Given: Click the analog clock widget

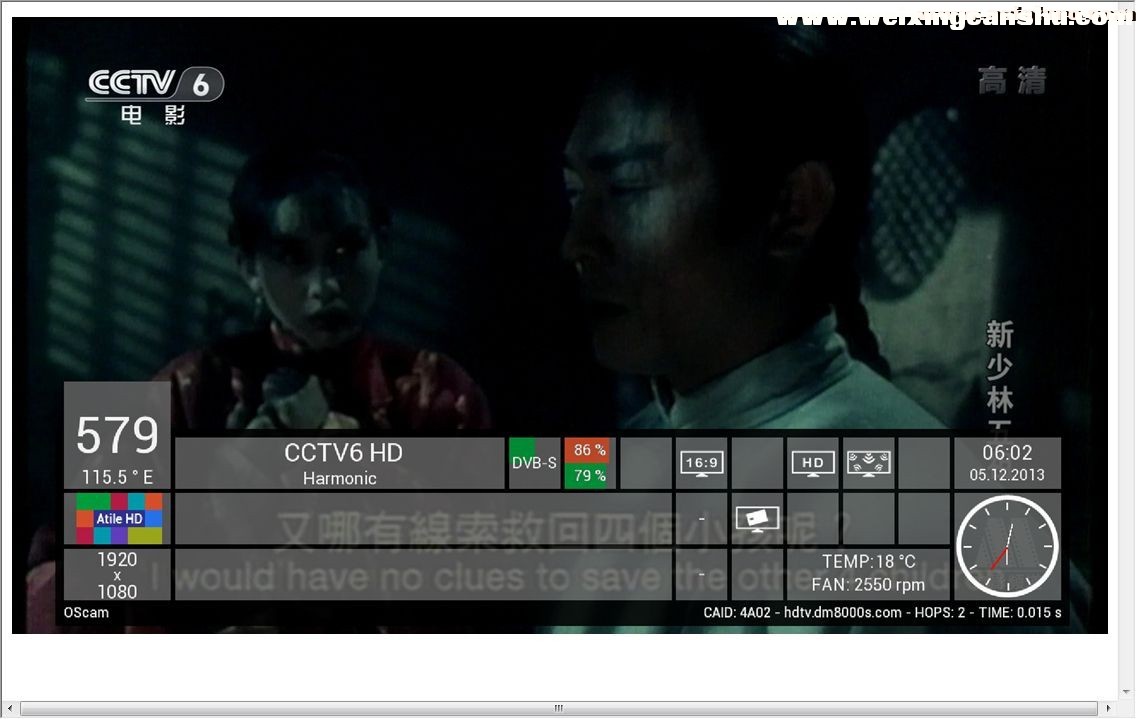Looking at the screenshot, I should coord(1007,546).
